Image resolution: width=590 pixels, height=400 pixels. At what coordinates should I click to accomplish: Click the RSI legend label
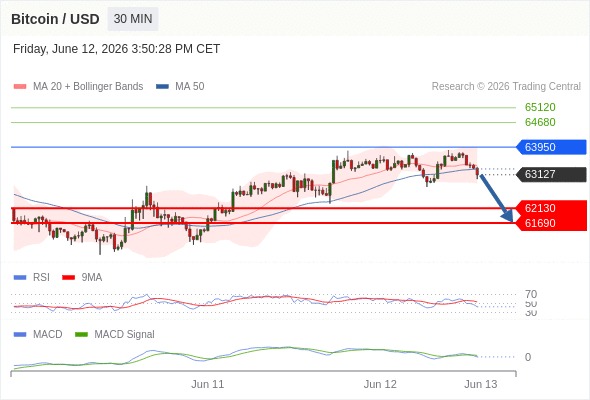pyautogui.click(x=41, y=278)
